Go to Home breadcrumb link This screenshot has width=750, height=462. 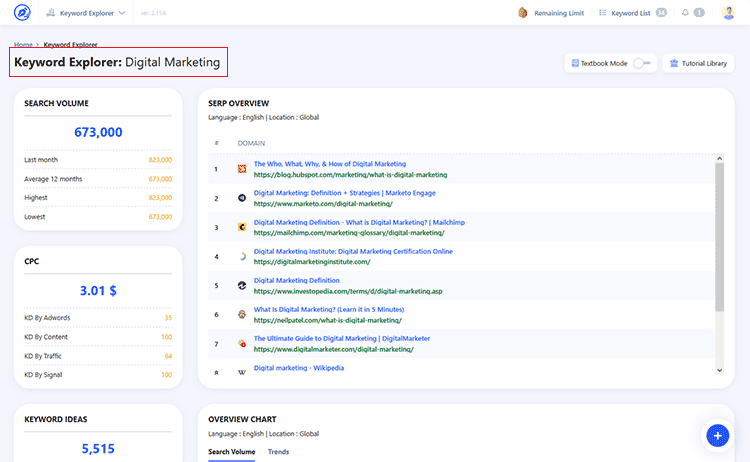coord(23,44)
